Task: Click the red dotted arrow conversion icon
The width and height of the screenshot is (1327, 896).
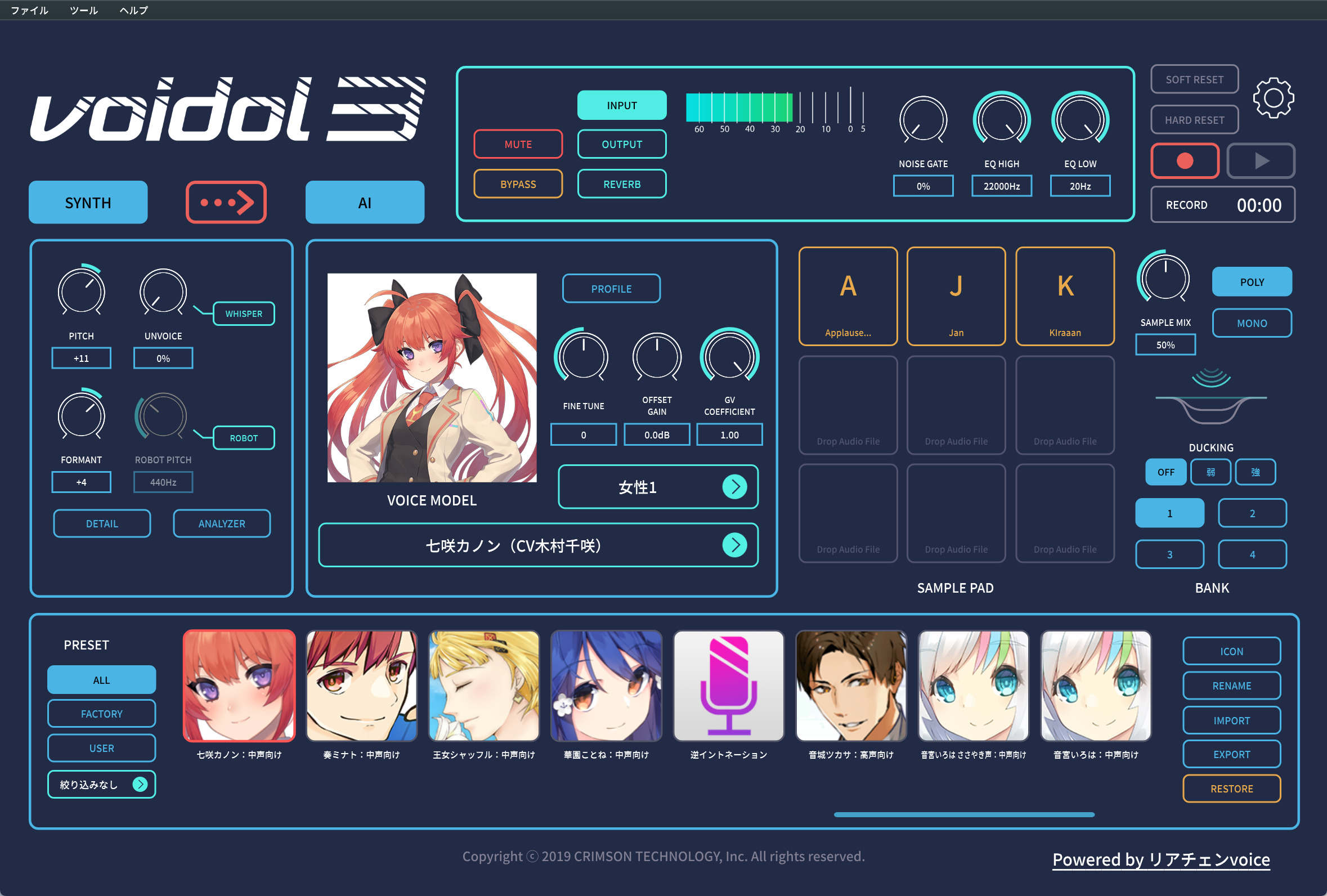Action: (x=226, y=202)
